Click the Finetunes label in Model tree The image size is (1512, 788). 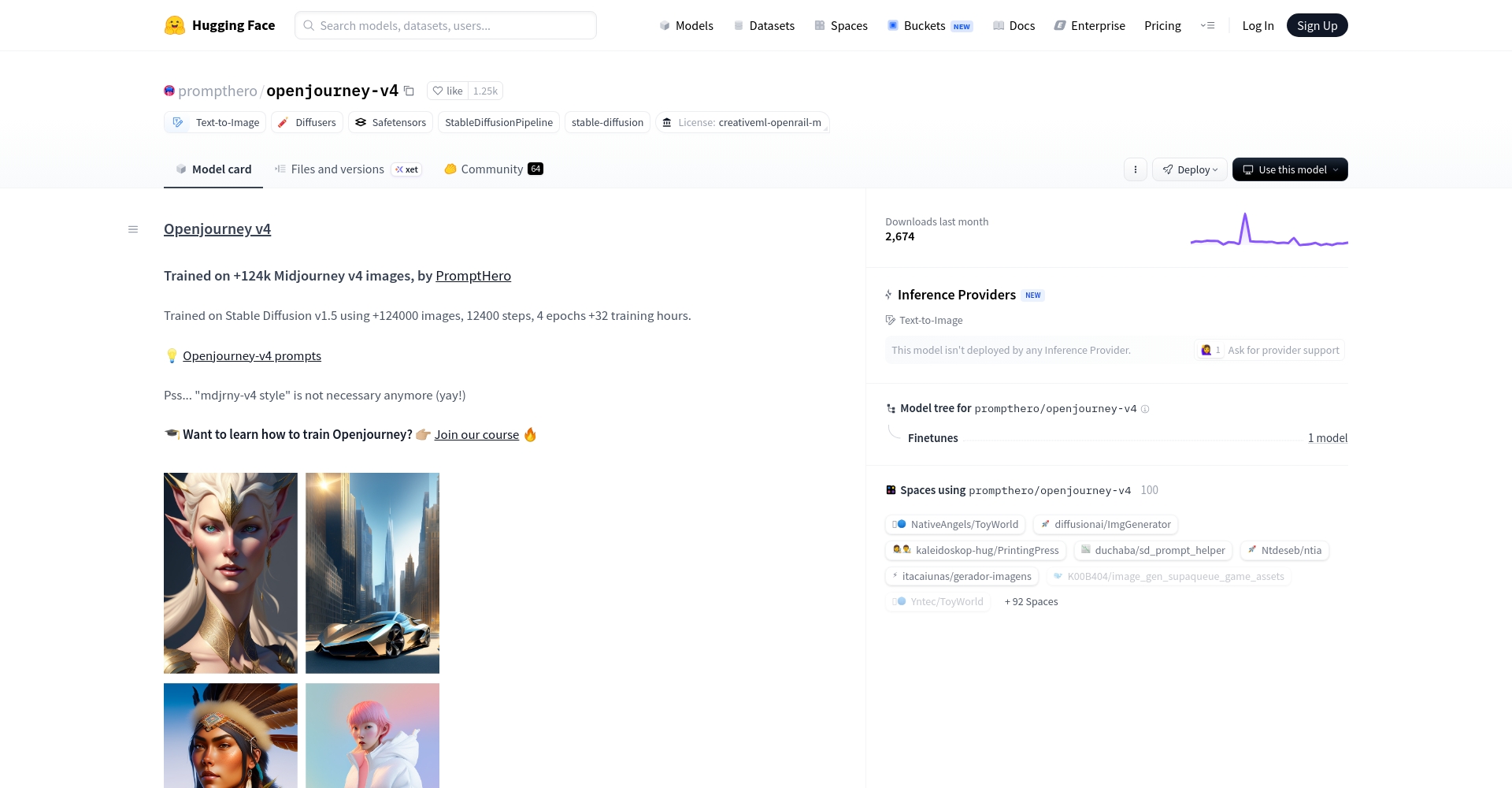point(933,438)
